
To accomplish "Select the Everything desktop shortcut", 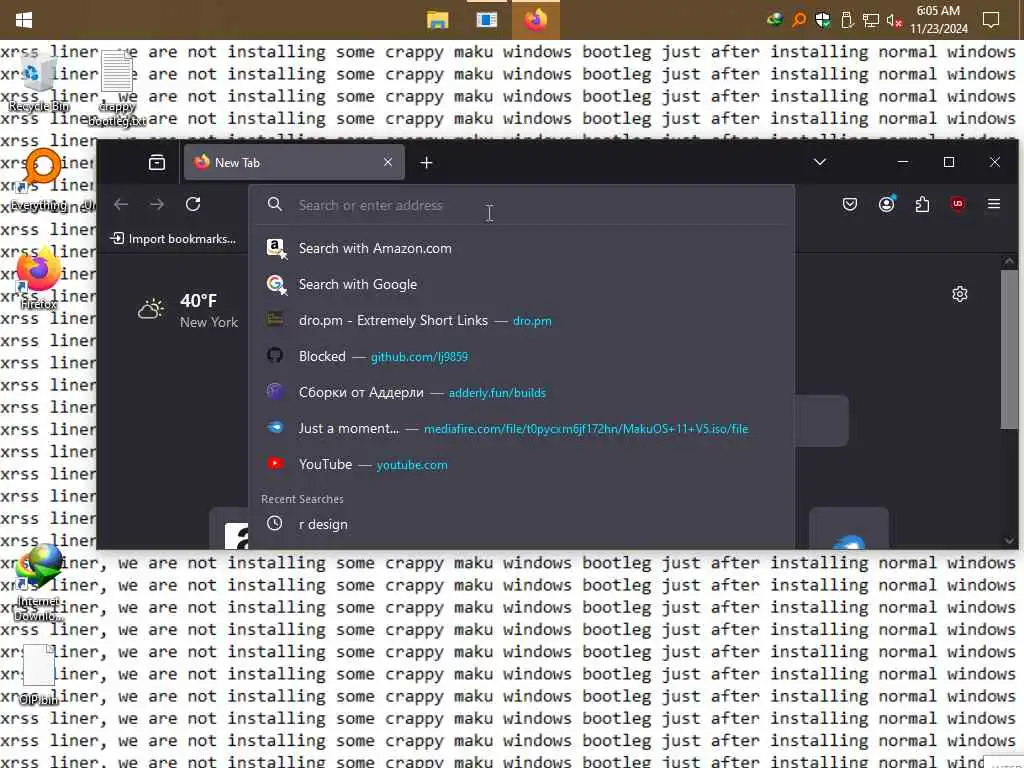I will 40,180.
